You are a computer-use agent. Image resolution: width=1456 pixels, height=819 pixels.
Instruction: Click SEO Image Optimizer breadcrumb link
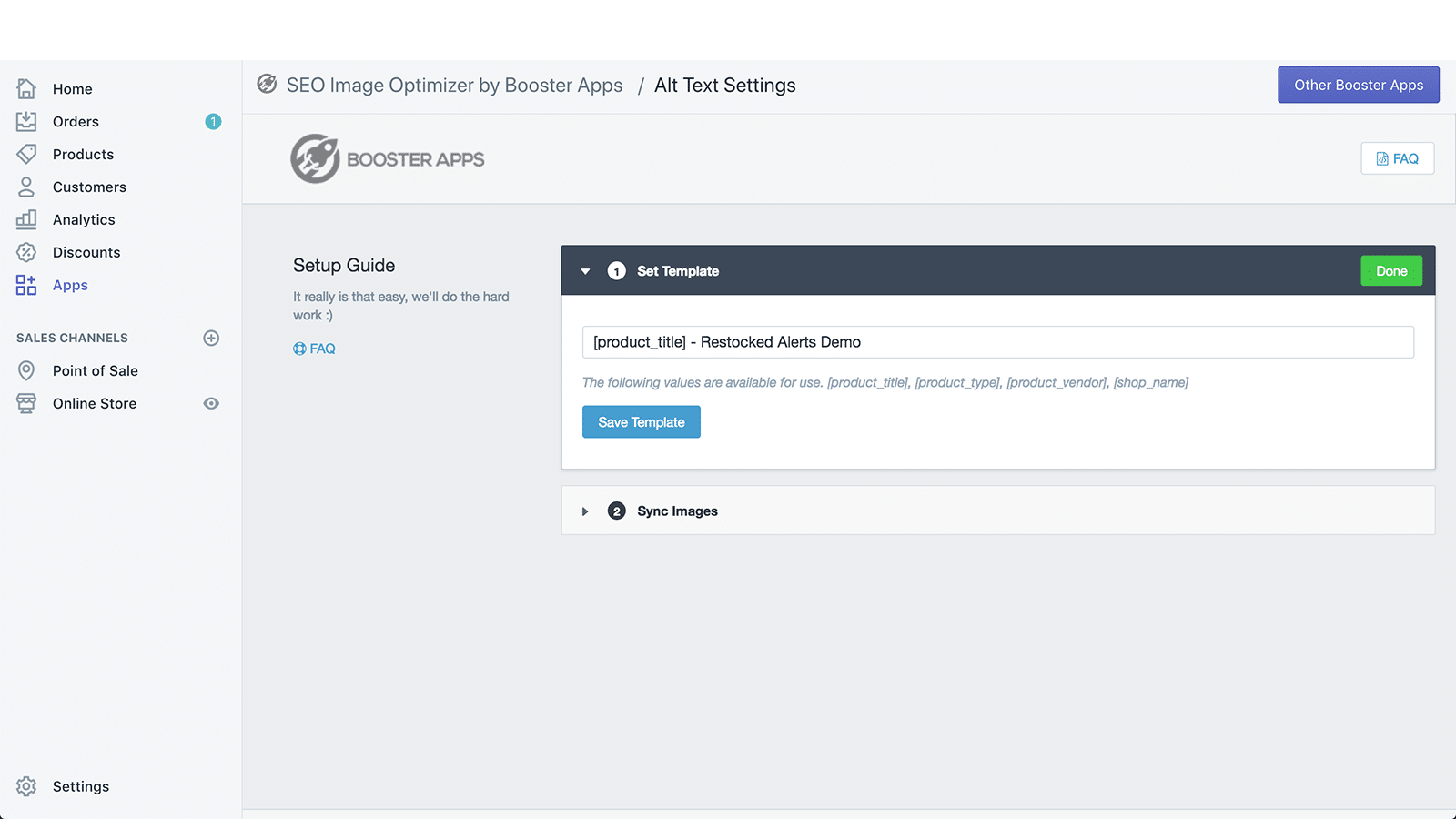454,85
